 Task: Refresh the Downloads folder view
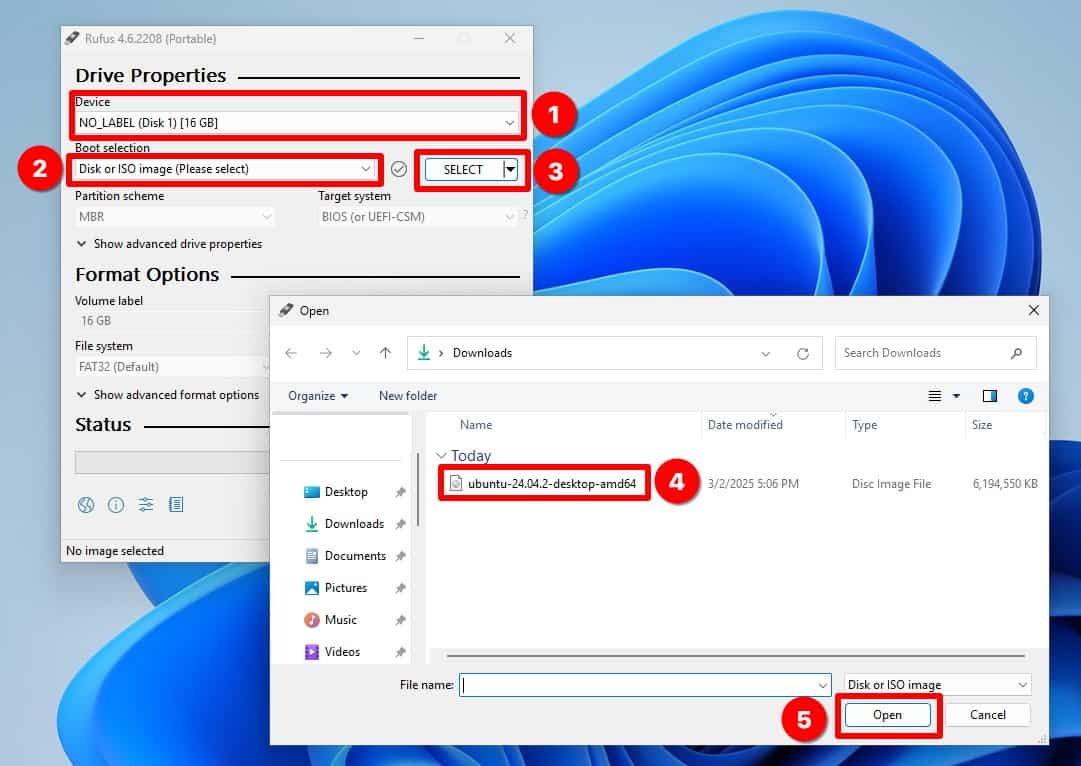[x=802, y=352]
